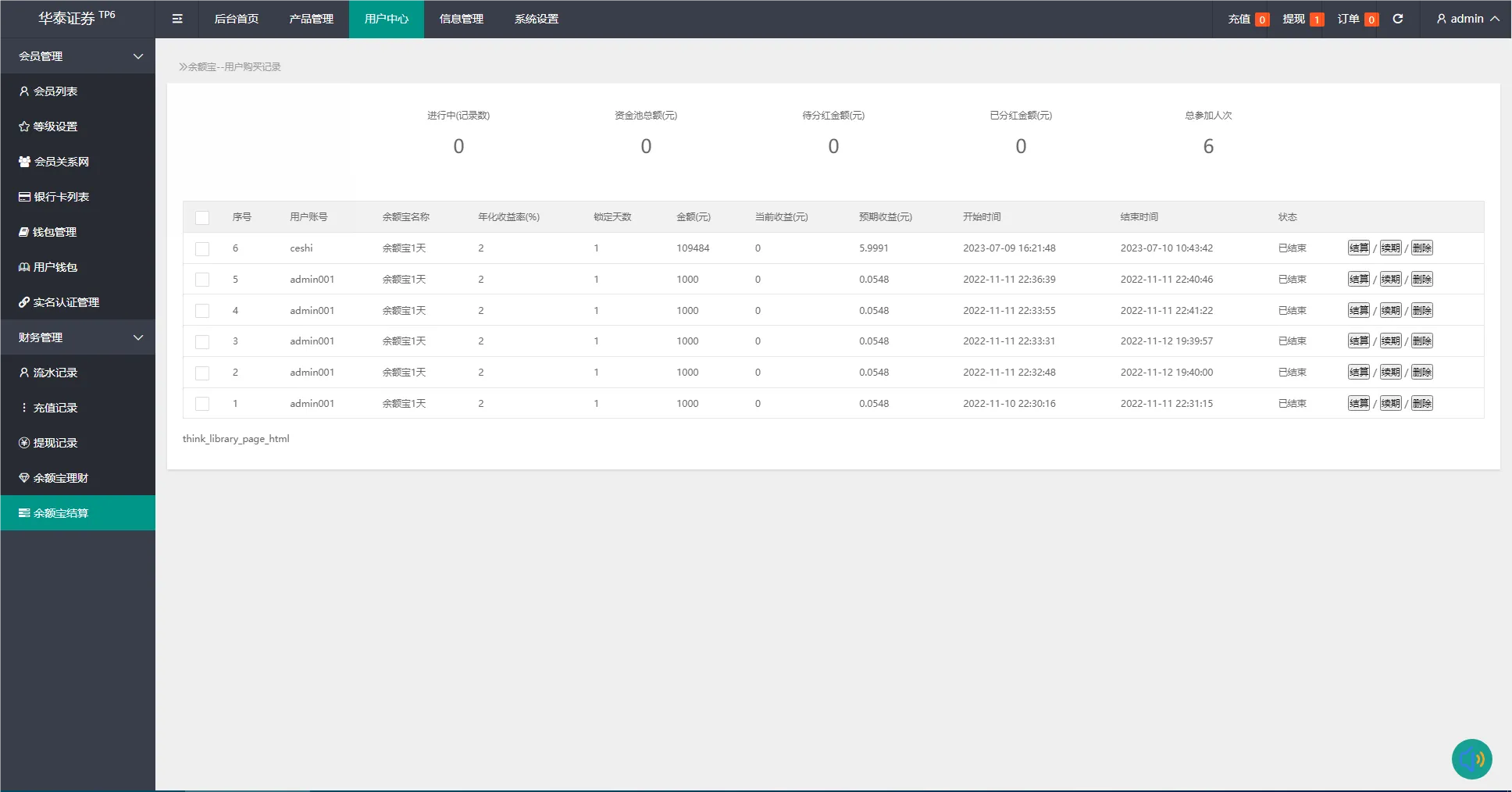Viewport: 1512px width, 792px height.
Task: Check the checkbox for row number 3
Action: 202,342
